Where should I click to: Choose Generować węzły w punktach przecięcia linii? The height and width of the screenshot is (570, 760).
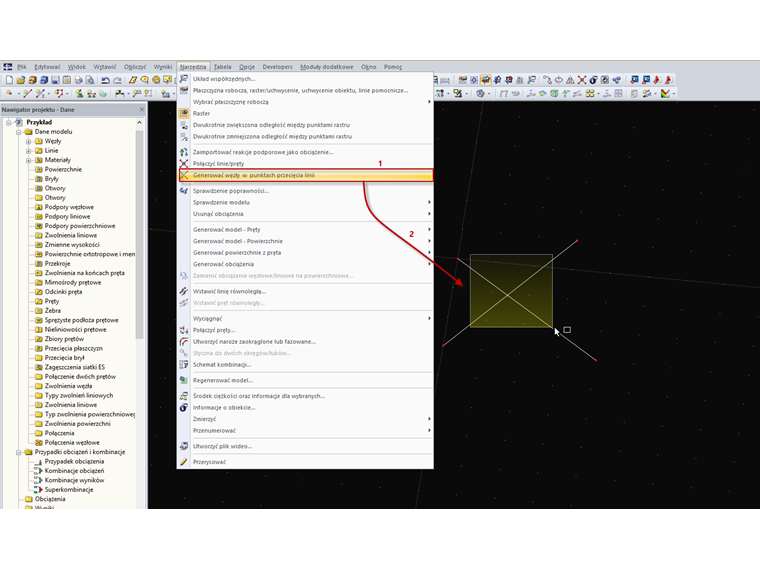[306, 175]
